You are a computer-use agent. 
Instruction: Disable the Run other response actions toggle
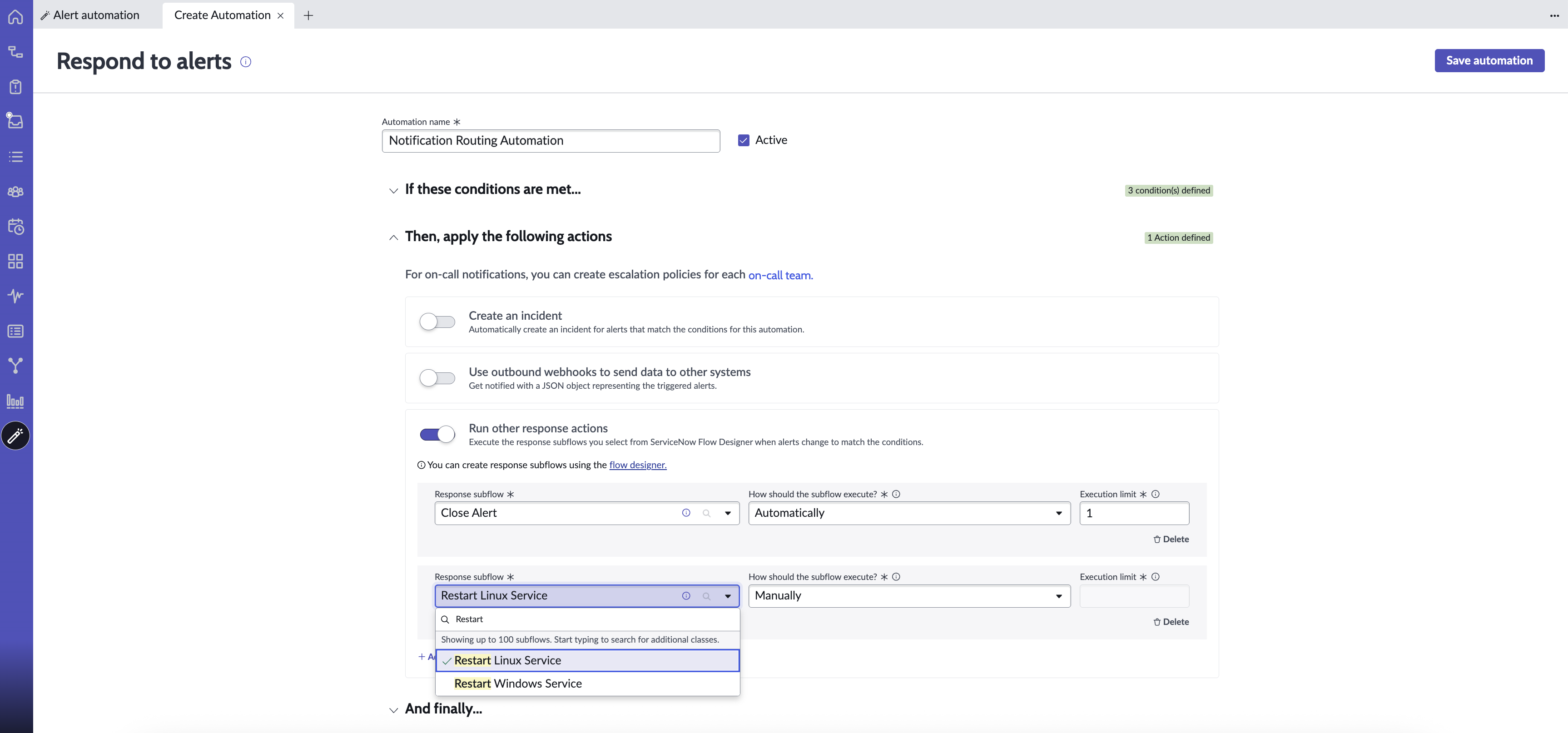pos(437,434)
